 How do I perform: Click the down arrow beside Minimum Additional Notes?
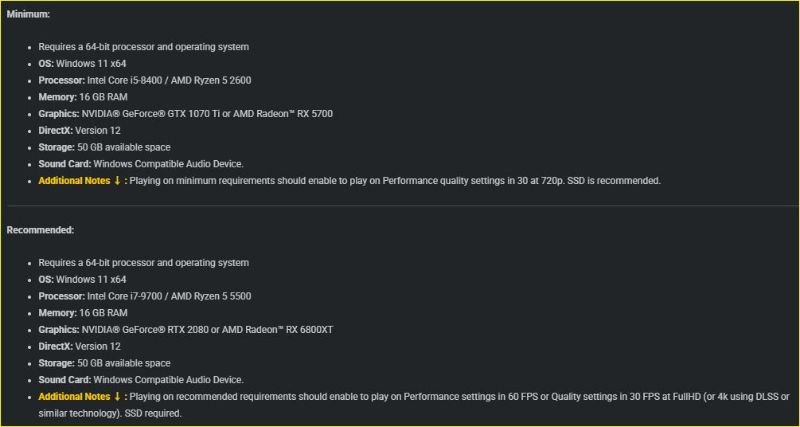(117, 181)
